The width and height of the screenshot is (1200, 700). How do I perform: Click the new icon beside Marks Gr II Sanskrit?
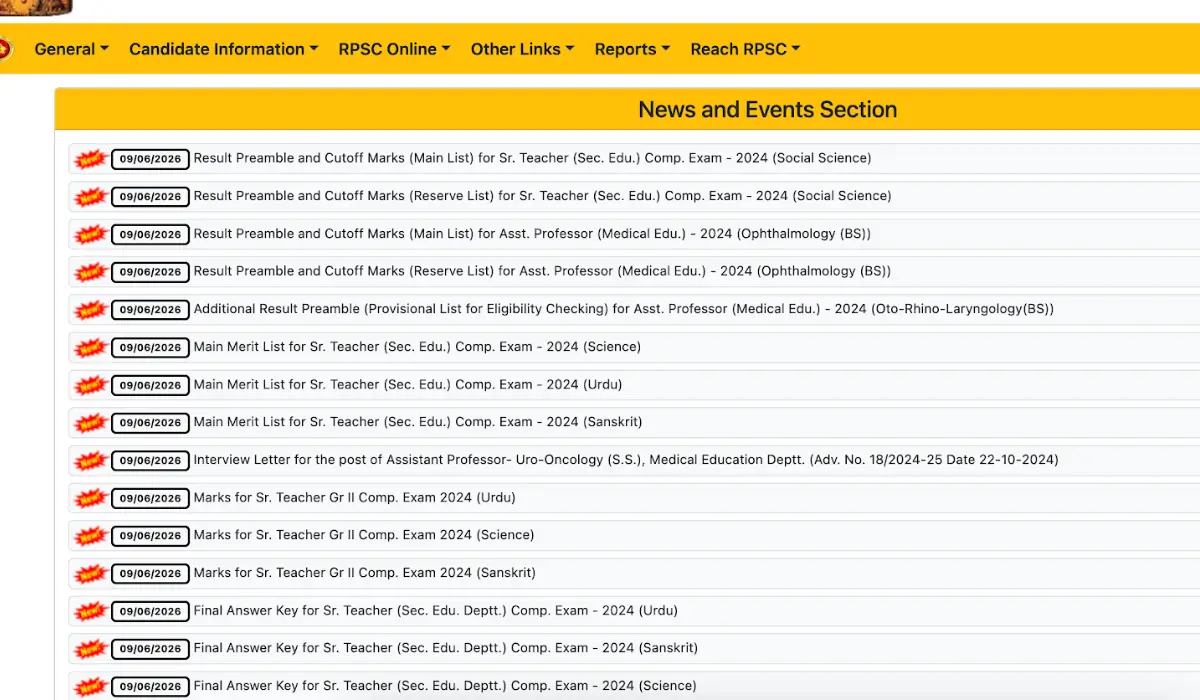(x=91, y=574)
